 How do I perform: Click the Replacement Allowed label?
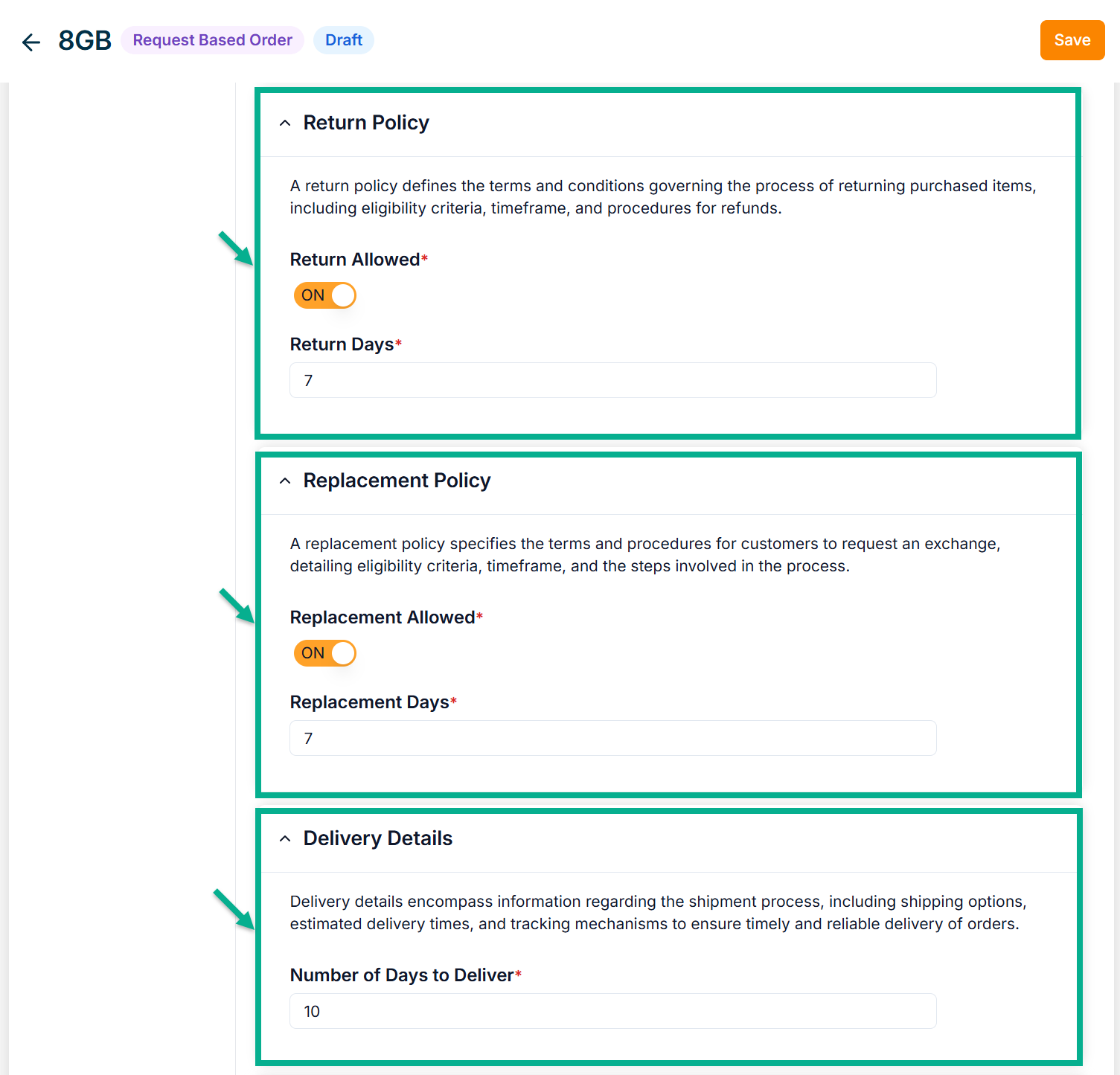coord(383,617)
